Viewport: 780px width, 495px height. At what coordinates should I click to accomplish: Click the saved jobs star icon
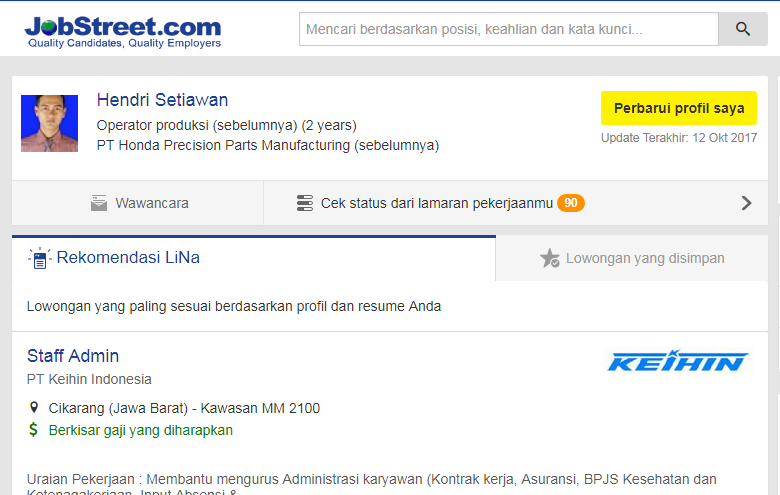(x=550, y=258)
